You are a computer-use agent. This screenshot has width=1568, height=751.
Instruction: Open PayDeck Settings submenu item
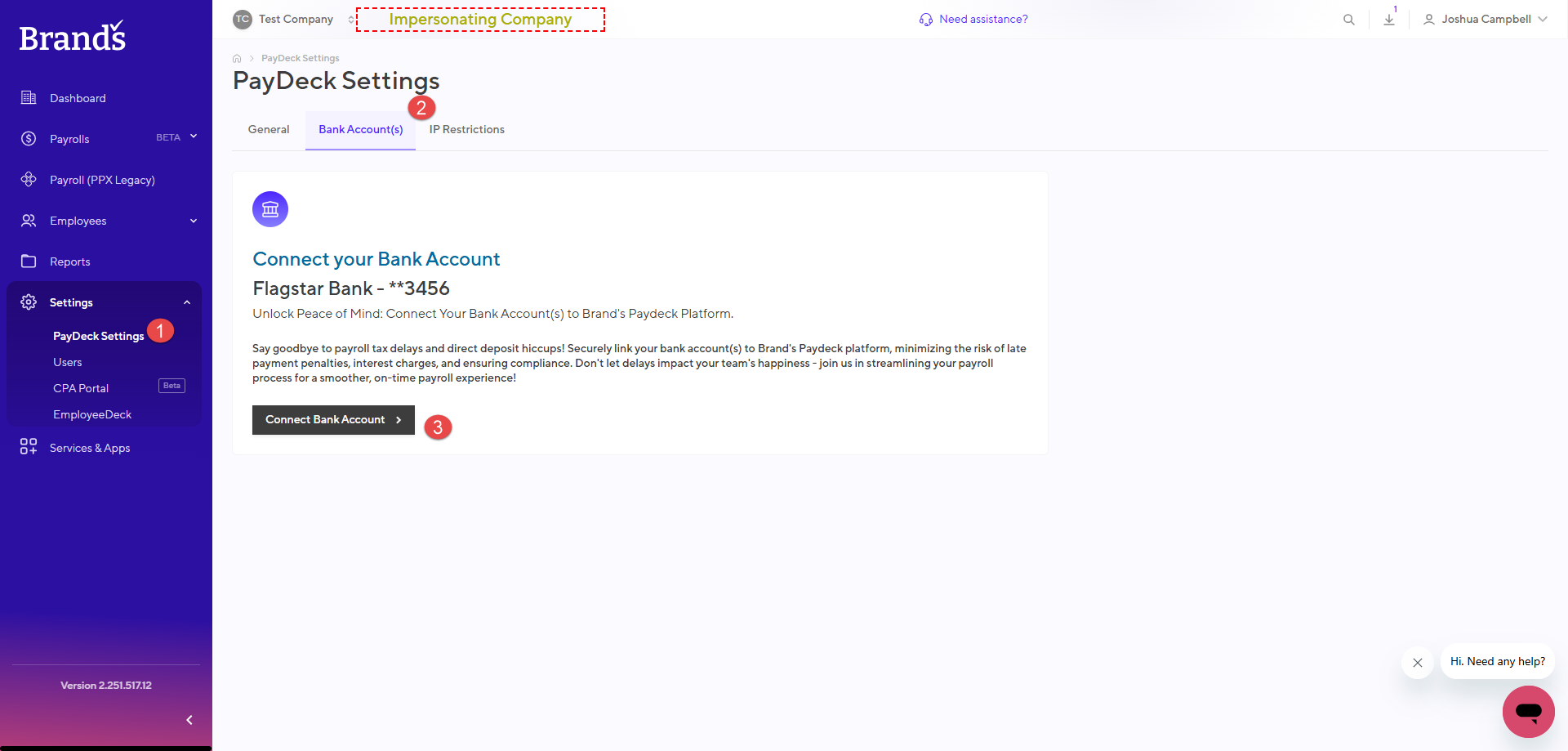click(x=98, y=336)
